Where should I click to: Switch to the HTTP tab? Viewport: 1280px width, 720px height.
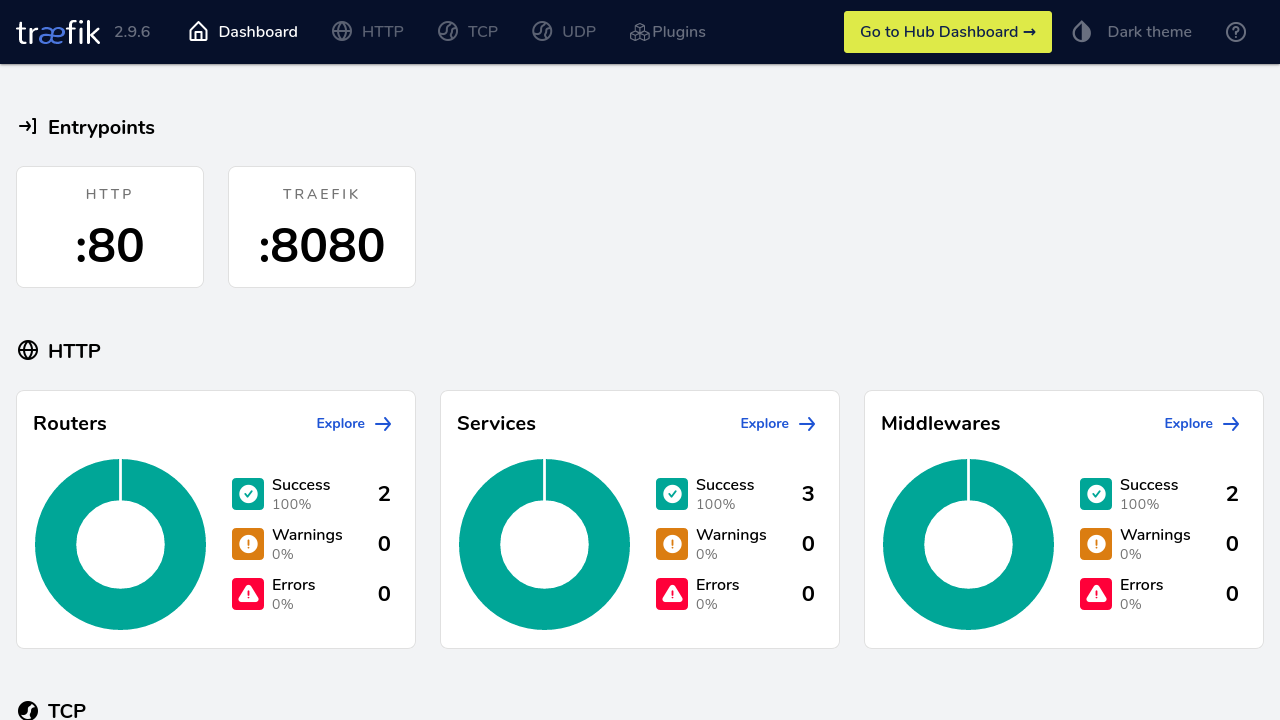coord(368,32)
